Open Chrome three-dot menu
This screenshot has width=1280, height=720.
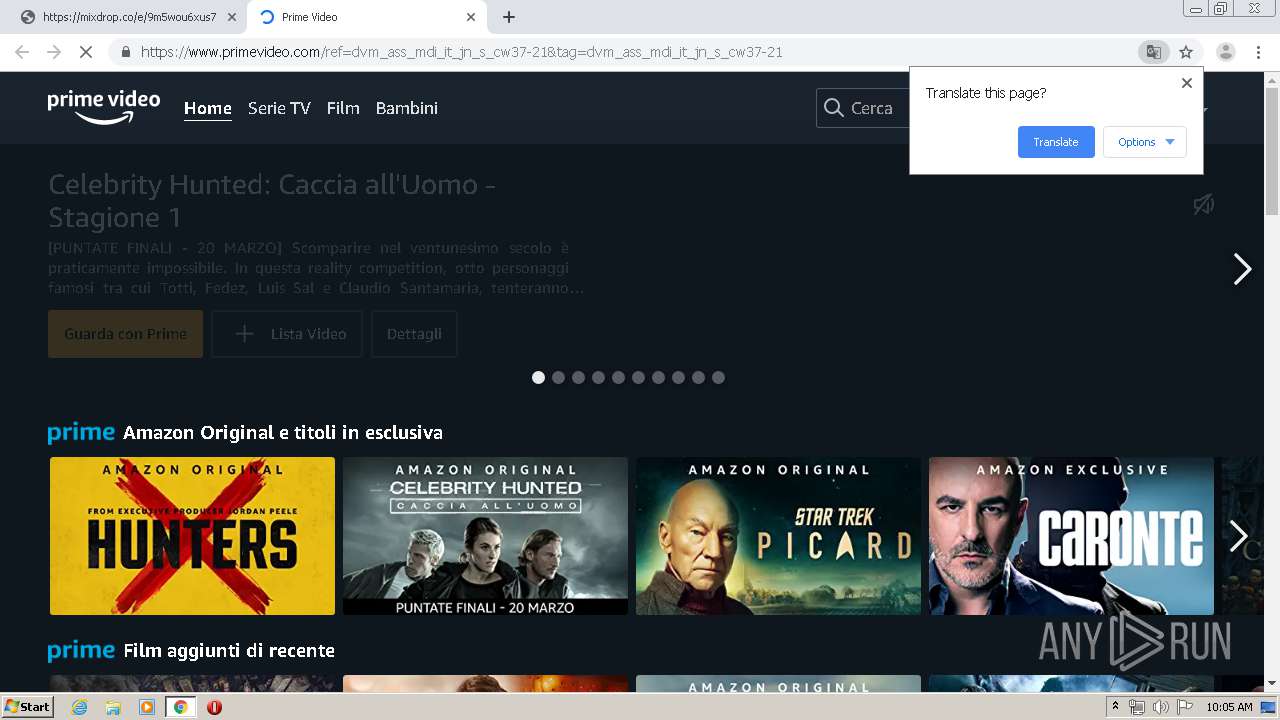pos(1258,52)
